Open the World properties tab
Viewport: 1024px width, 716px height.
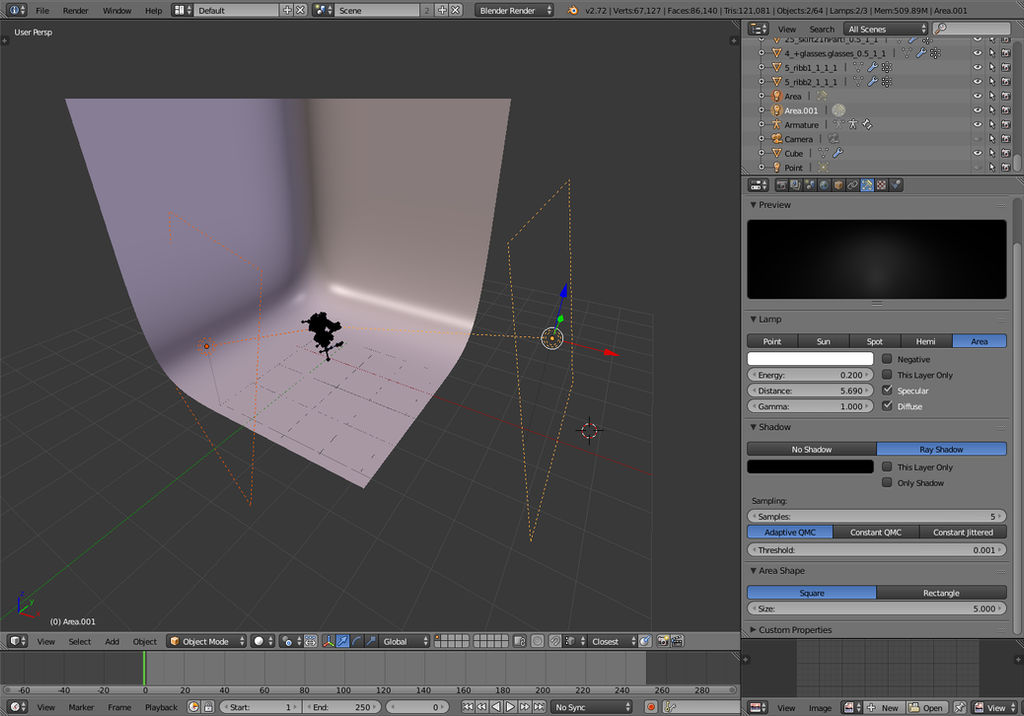click(x=824, y=186)
